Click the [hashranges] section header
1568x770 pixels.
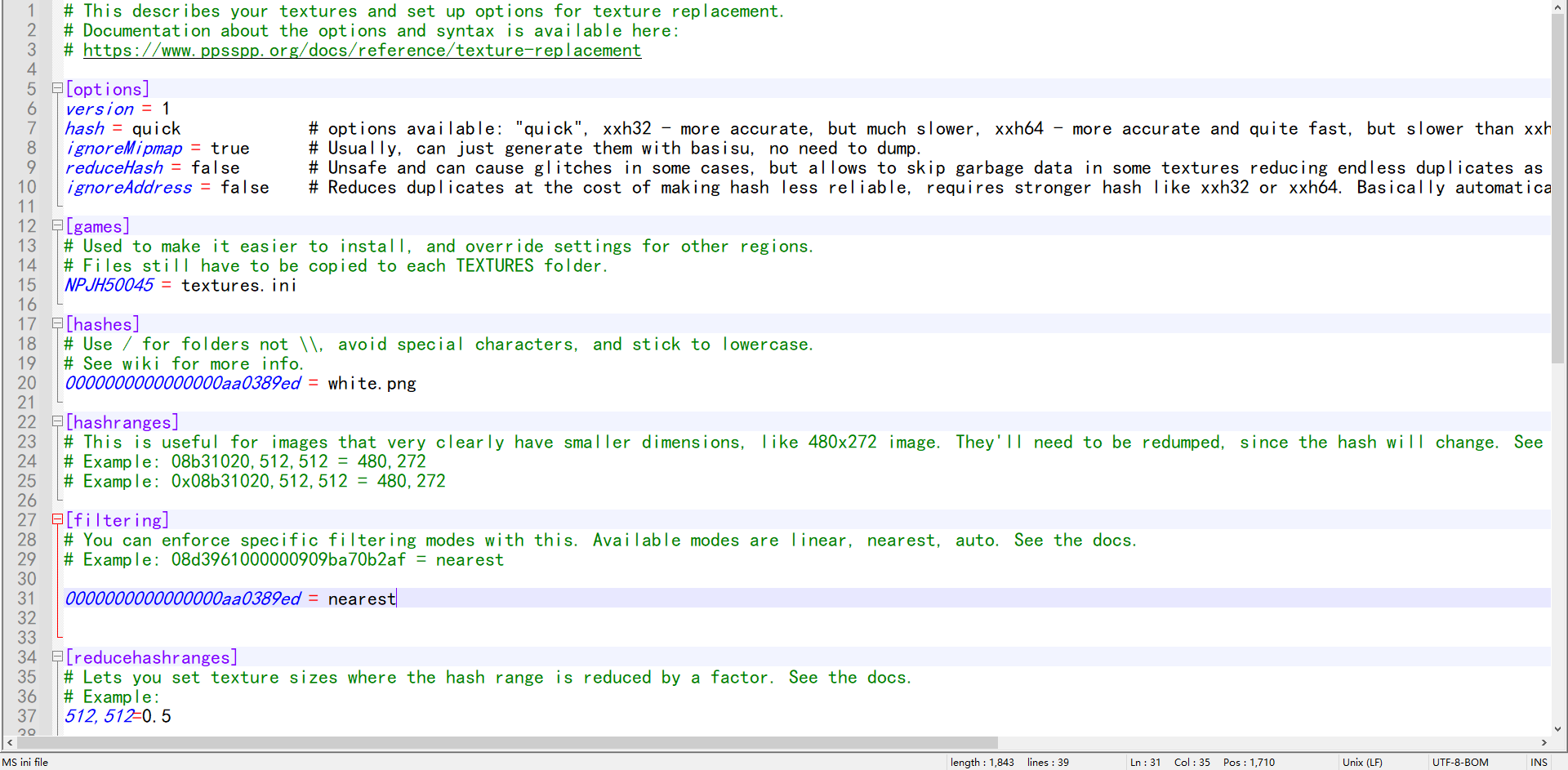pos(122,422)
